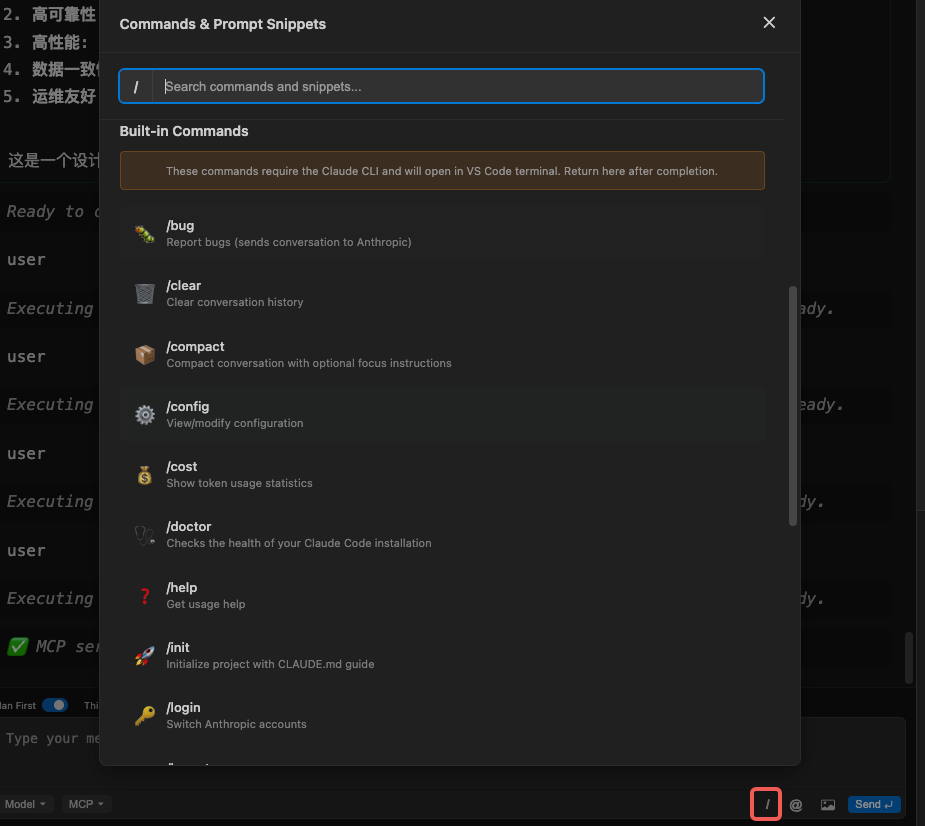925x826 pixels.
Task: Click the attach image icon
Action: click(828, 804)
